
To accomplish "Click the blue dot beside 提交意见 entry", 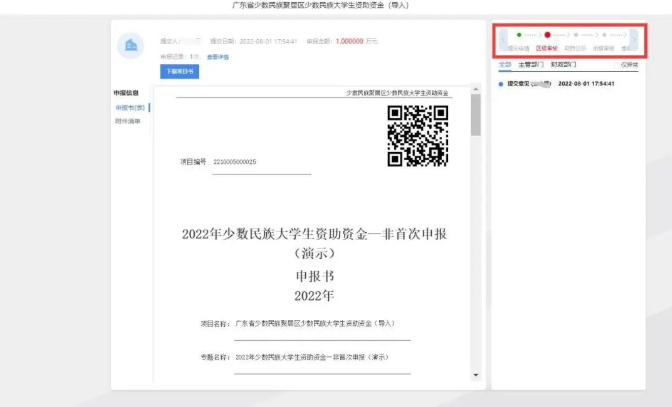I will click(x=500, y=84).
